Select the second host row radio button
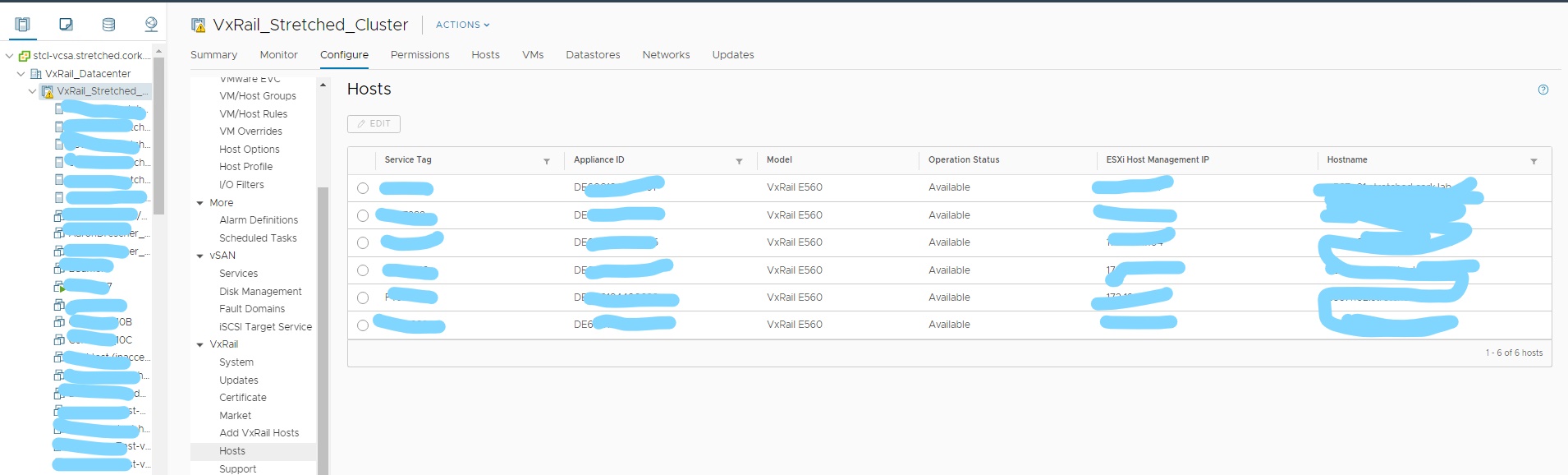1568x475 pixels. pyautogui.click(x=363, y=215)
